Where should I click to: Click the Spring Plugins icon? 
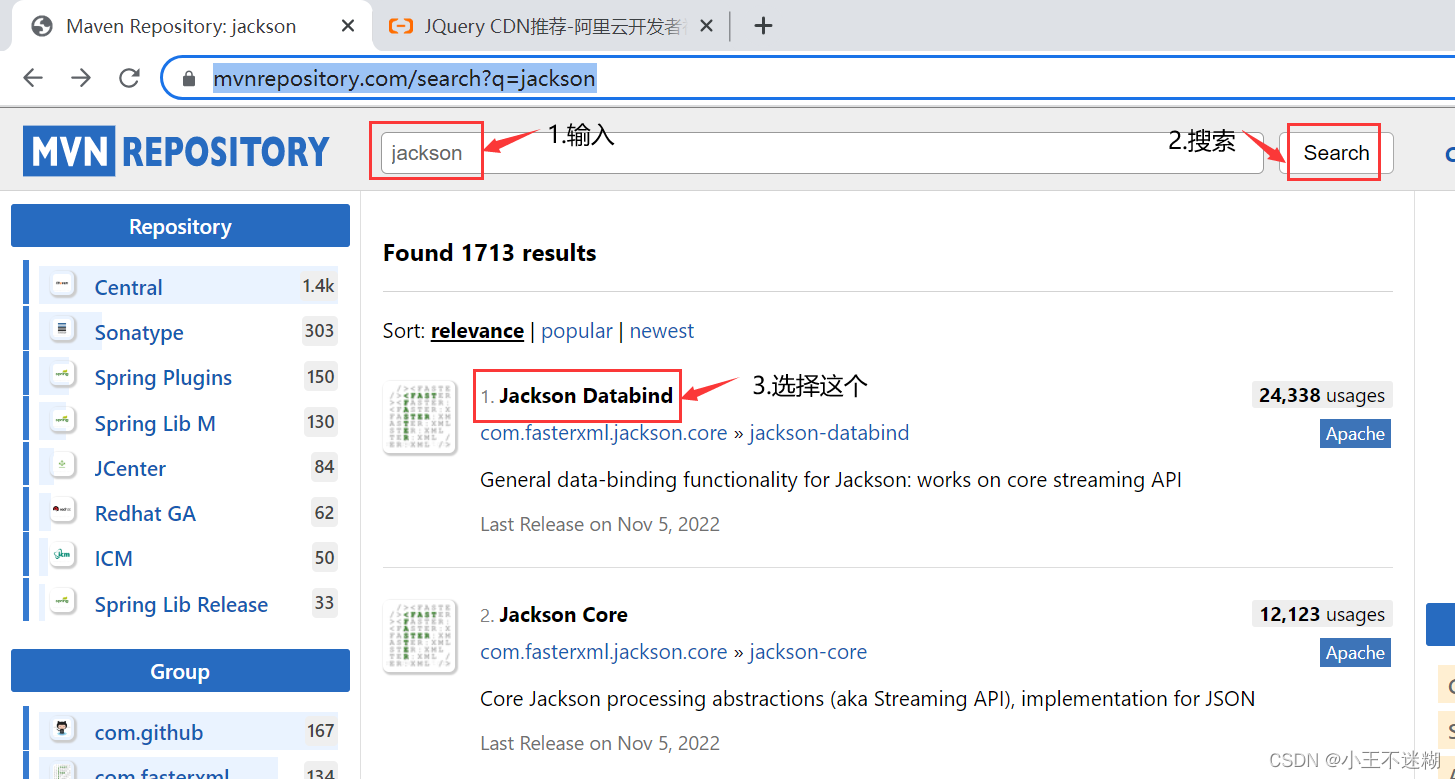[63, 376]
